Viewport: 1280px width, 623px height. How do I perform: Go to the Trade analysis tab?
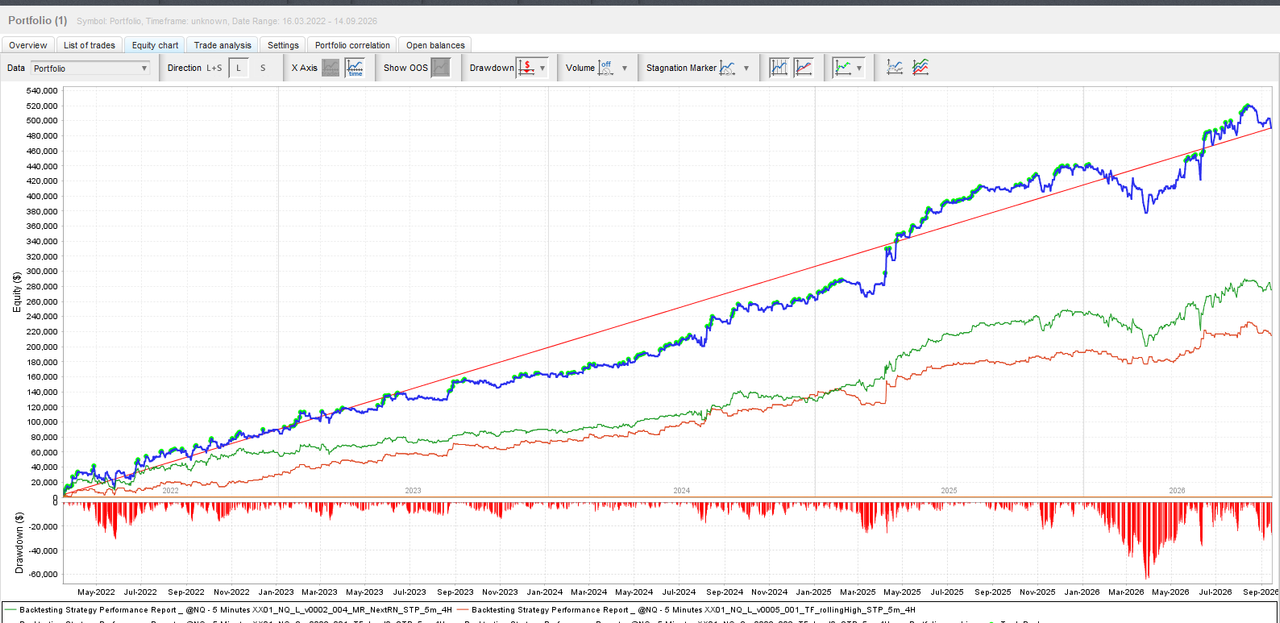point(223,45)
